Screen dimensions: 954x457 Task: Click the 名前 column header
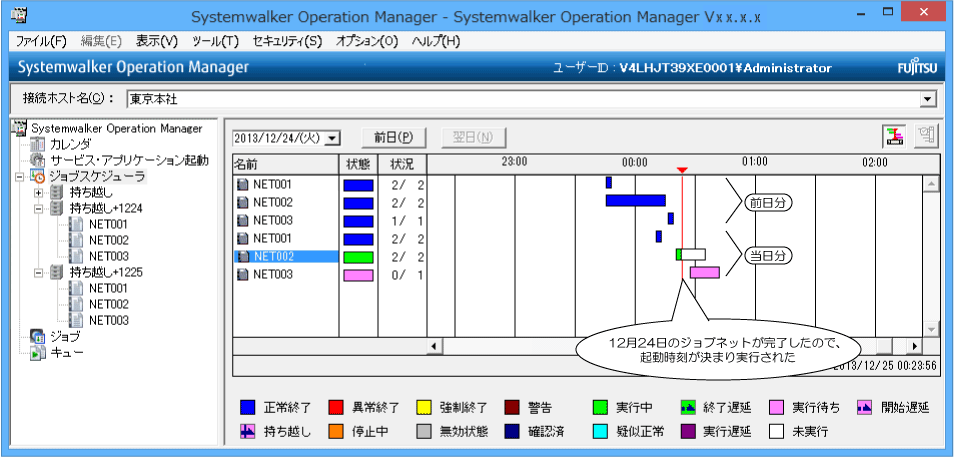click(x=285, y=163)
